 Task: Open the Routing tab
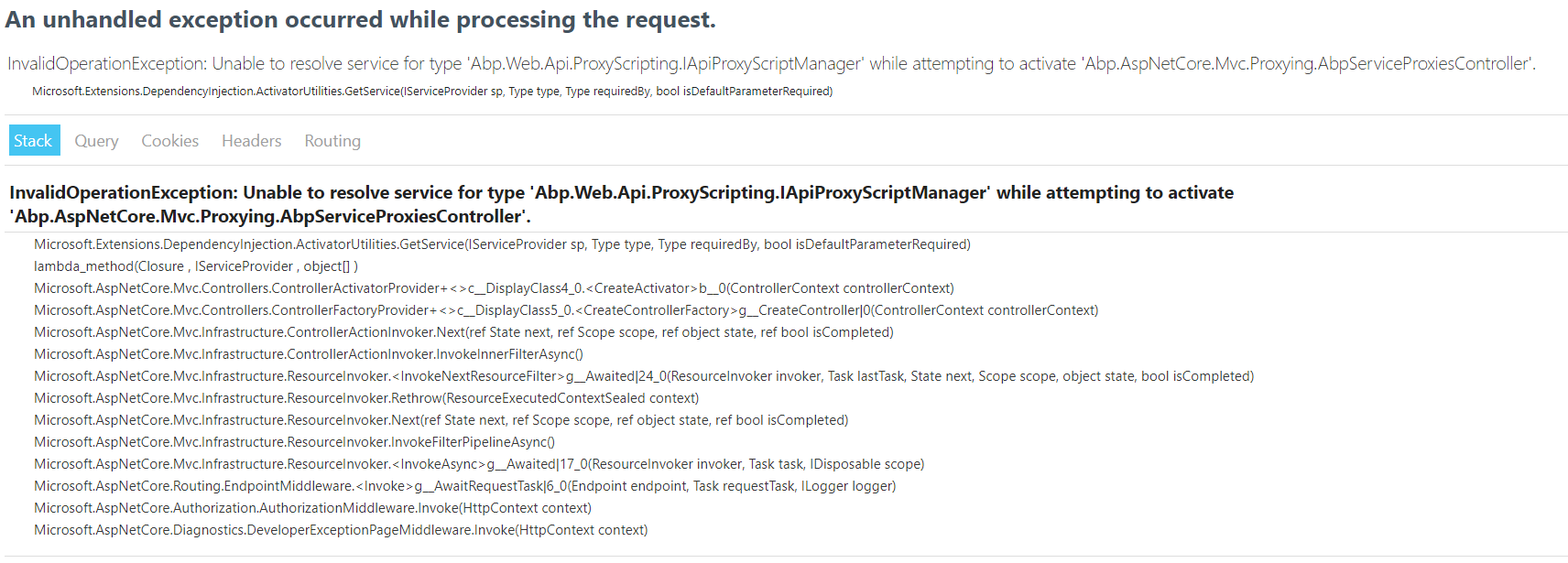[x=332, y=140]
